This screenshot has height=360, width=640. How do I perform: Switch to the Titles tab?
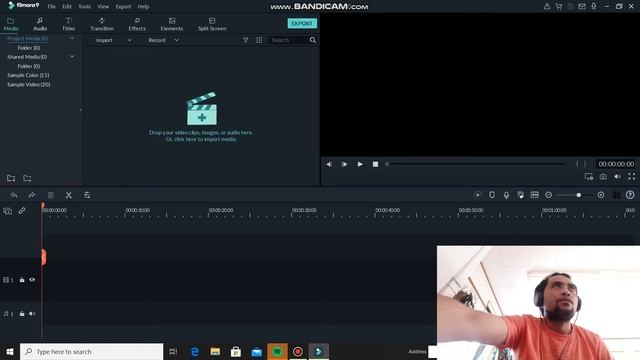pyautogui.click(x=69, y=24)
